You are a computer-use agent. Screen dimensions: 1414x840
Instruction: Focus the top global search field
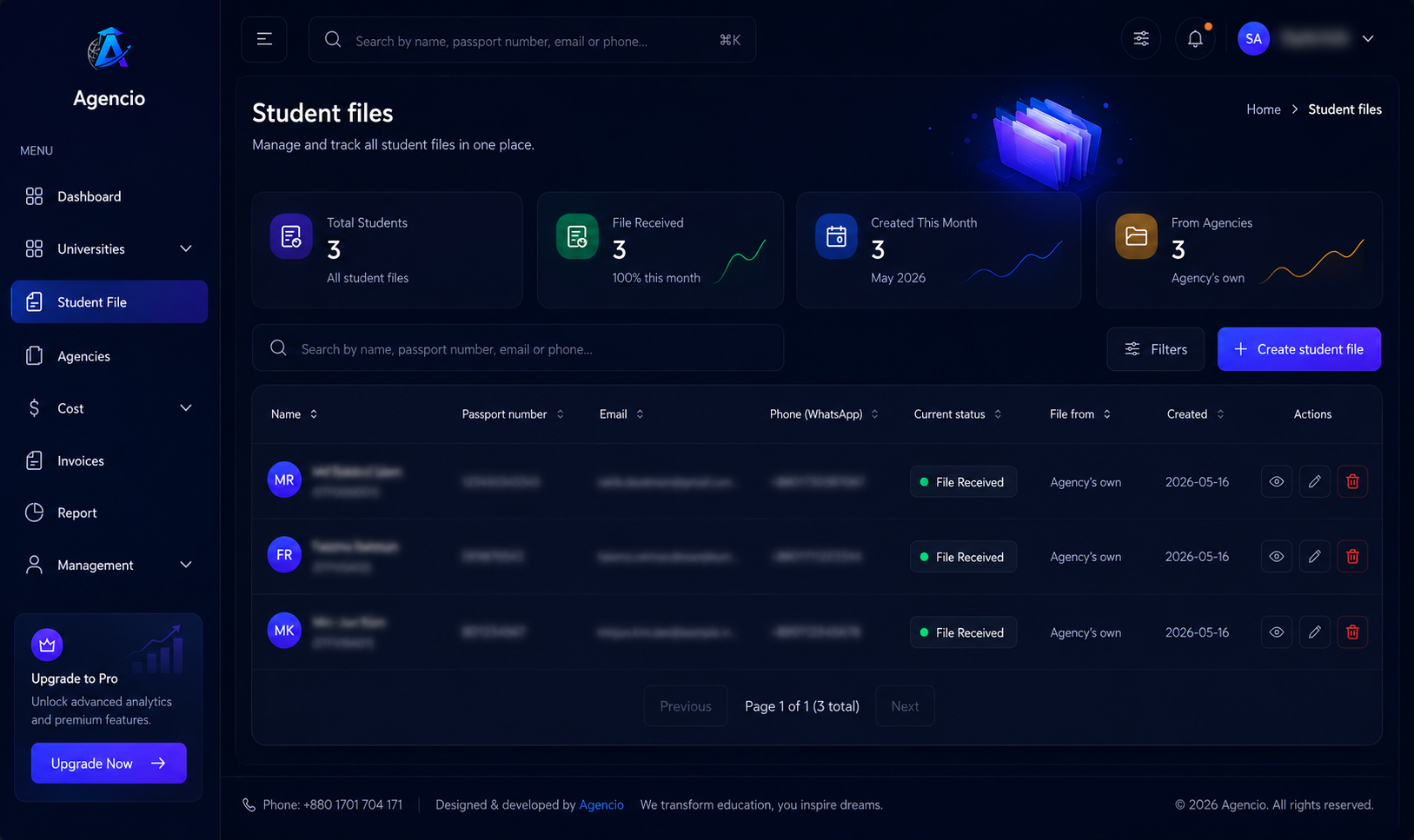[x=532, y=40]
